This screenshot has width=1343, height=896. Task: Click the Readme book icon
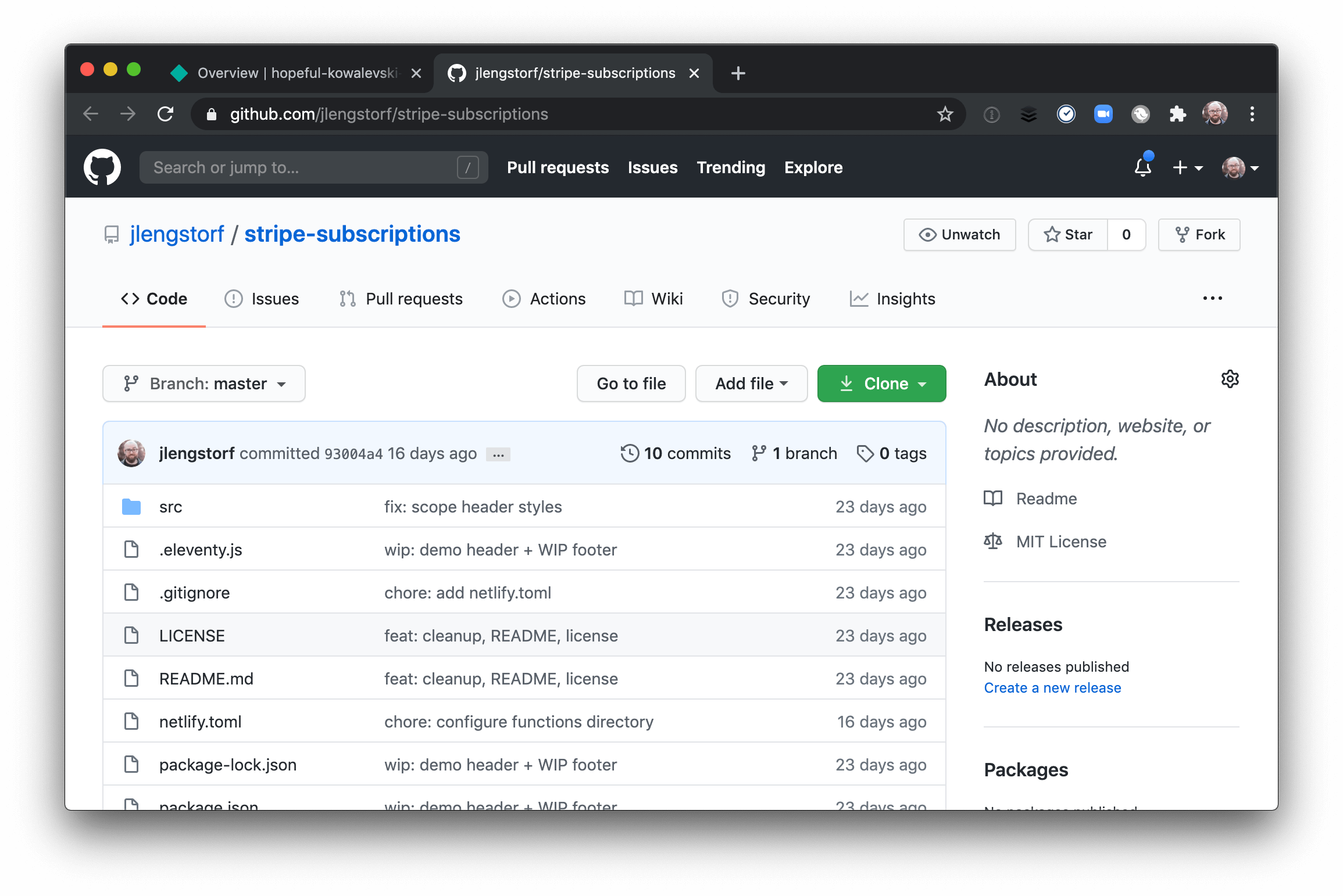pos(993,498)
